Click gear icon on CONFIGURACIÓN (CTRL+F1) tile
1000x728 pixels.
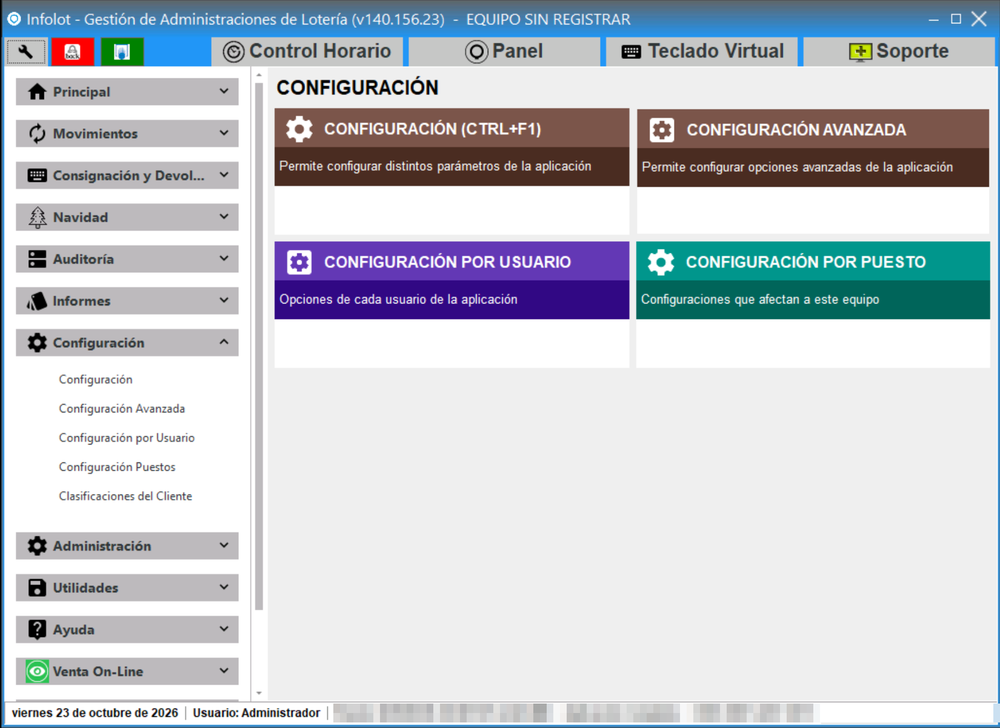299,129
